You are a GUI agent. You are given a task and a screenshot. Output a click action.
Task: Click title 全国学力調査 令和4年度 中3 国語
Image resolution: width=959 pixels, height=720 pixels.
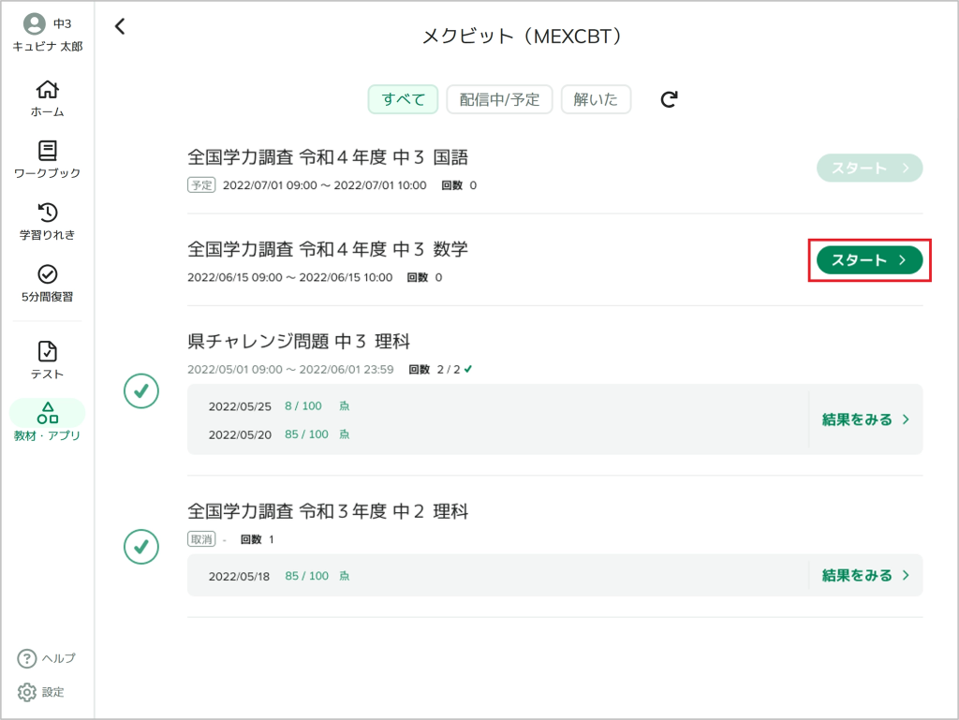(x=328, y=157)
